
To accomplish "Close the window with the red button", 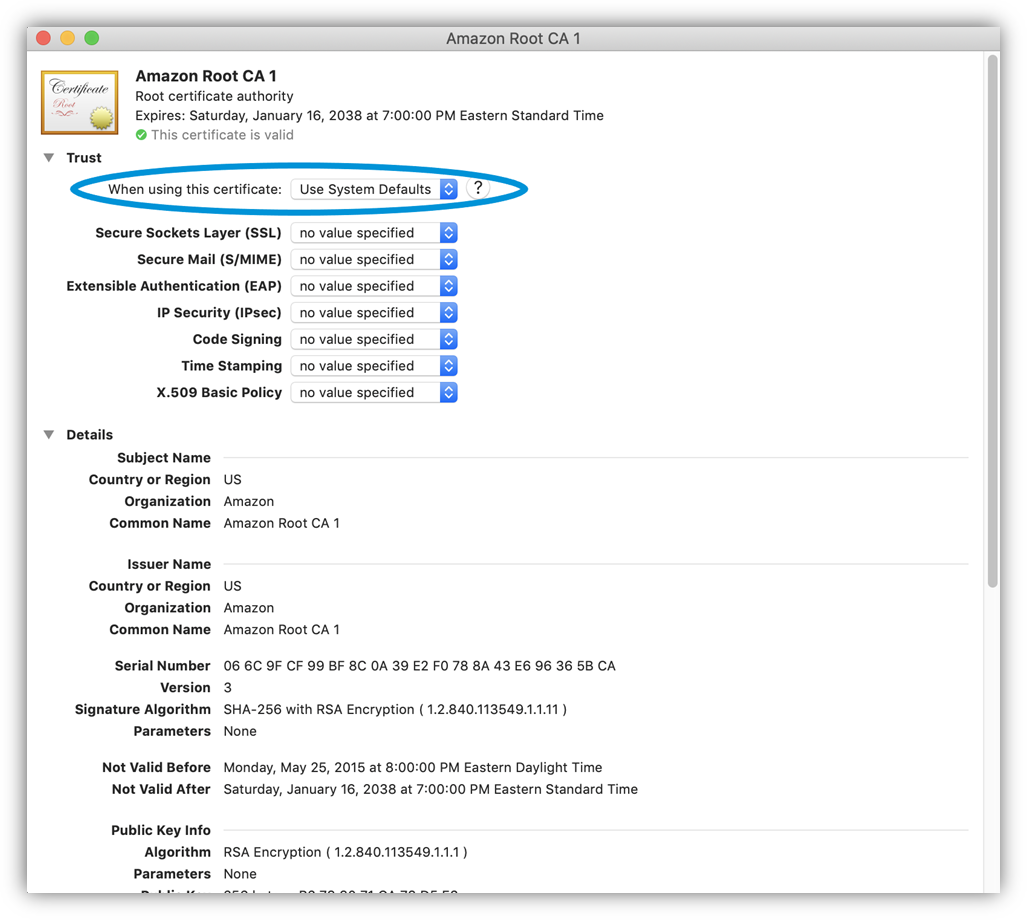I will (x=43, y=38).
